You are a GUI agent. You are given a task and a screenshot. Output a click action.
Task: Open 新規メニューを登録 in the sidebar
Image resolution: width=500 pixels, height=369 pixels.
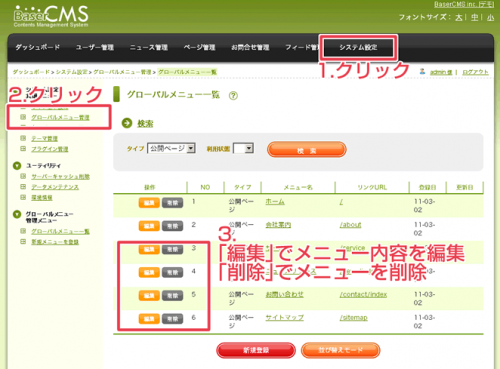[x=55, y=242]
